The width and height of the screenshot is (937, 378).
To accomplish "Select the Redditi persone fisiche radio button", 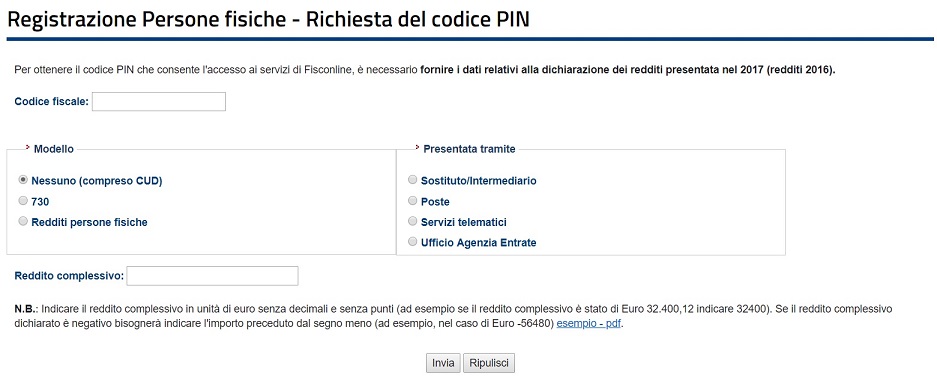I will pyautogui.click(x=23, y=221).
